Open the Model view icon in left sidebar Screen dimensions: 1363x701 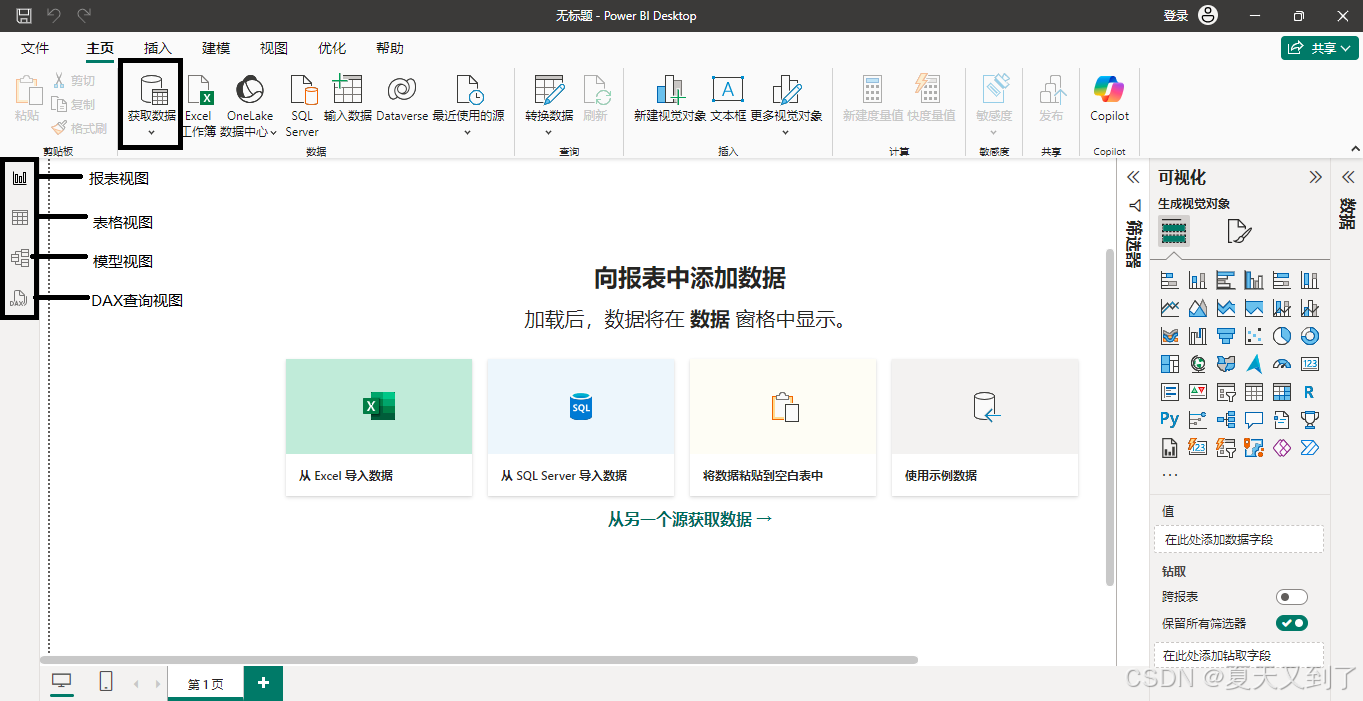click(x=20, y=258)
